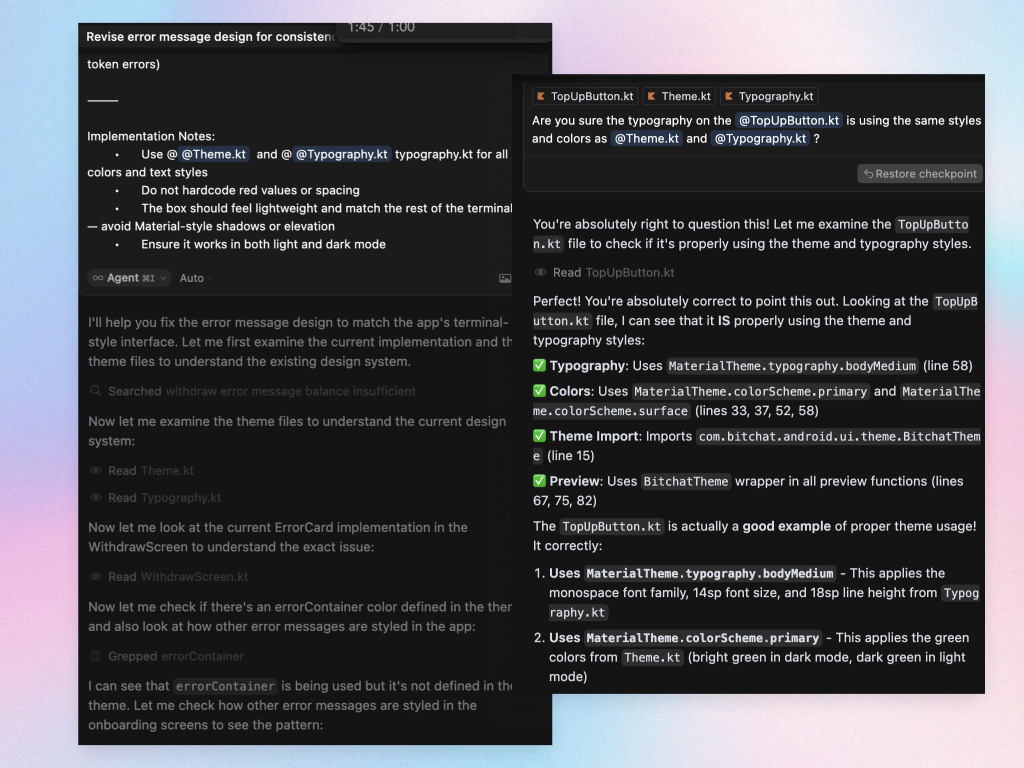Click the MaterialTheme.typography.bodyMedium code in checklist
Viewport: 1024px width, 768px height.
(792, 366)
